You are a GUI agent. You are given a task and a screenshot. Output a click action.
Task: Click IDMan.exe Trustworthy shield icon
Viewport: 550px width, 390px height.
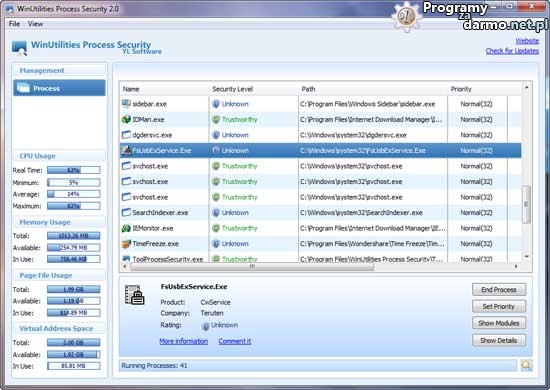[216, 120]
